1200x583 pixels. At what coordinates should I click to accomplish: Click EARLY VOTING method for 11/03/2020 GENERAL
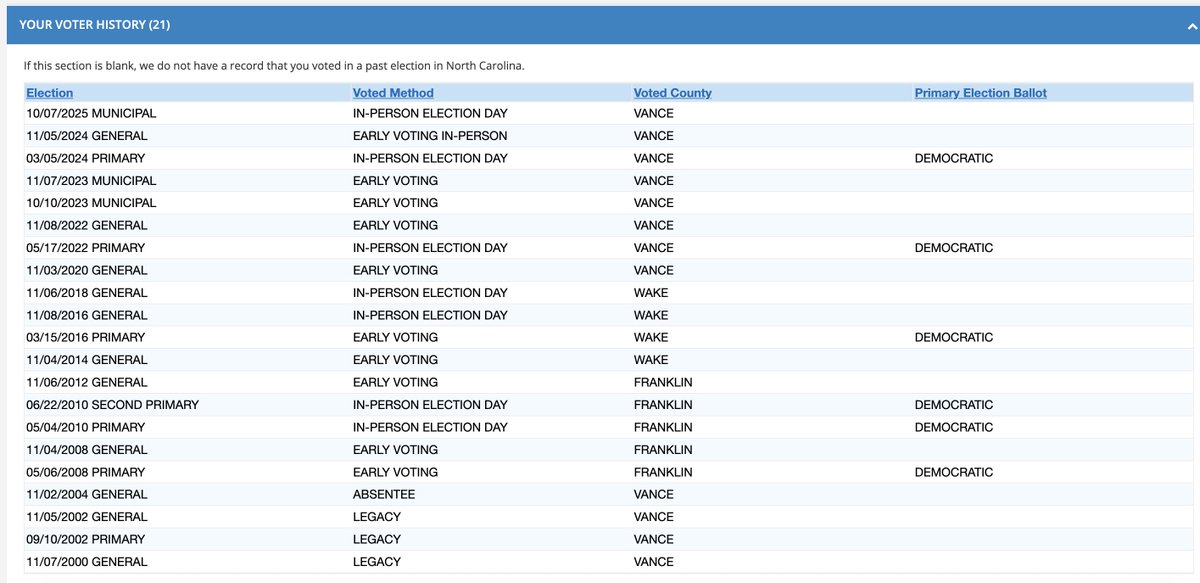396,270
